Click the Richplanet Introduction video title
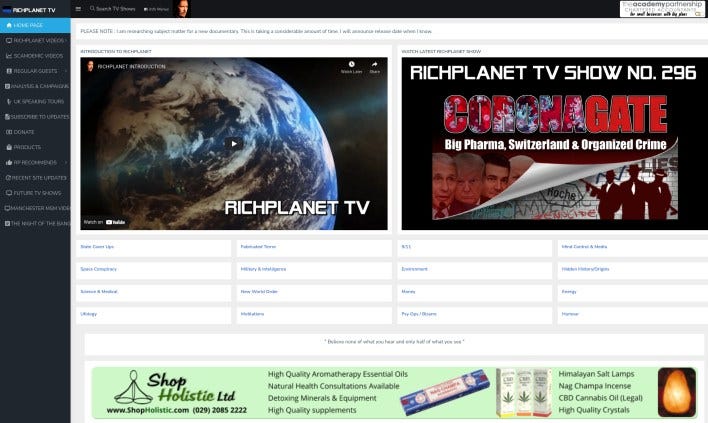The height and width of the screenshot is (423, 708). (131, 66)
